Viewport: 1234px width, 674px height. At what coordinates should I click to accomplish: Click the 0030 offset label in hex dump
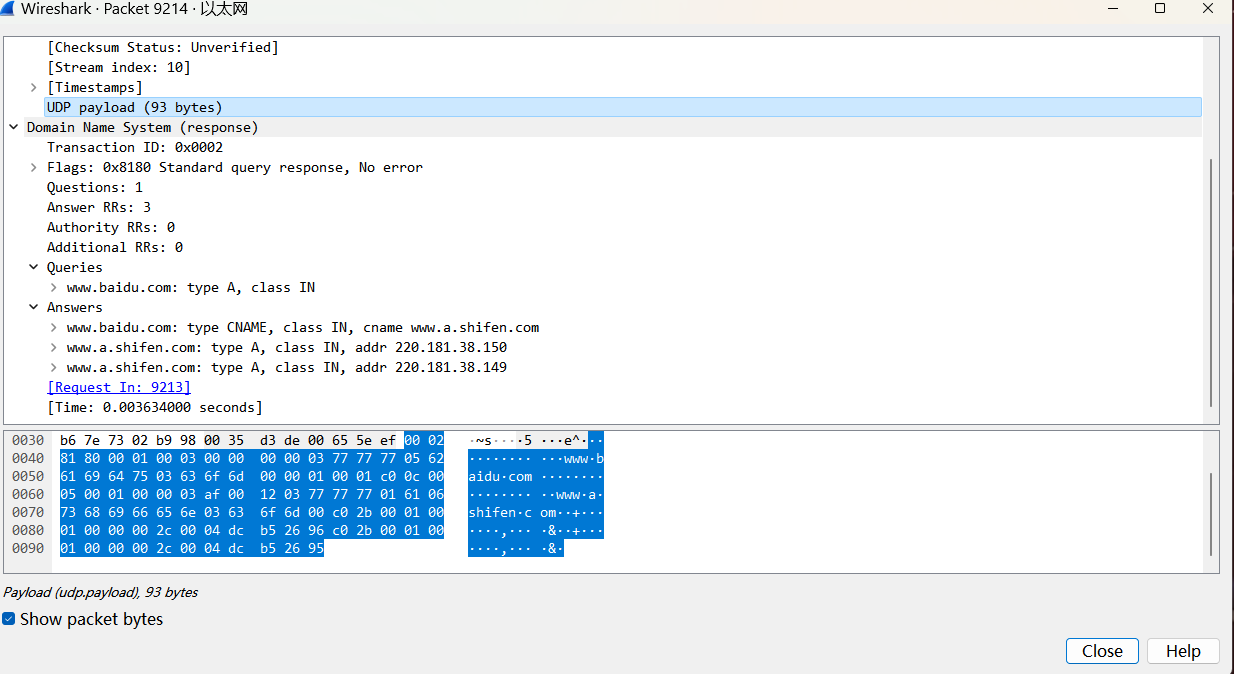pos(28,440)
